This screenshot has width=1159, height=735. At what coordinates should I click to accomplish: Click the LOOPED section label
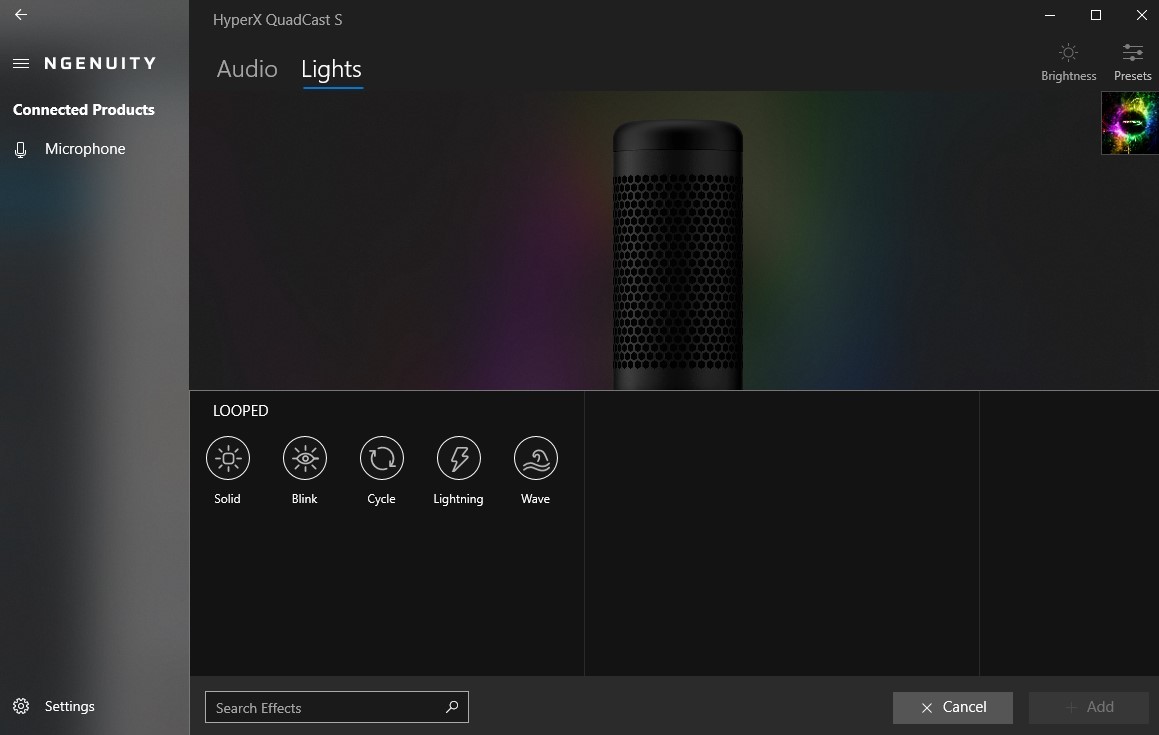point(240,411)
